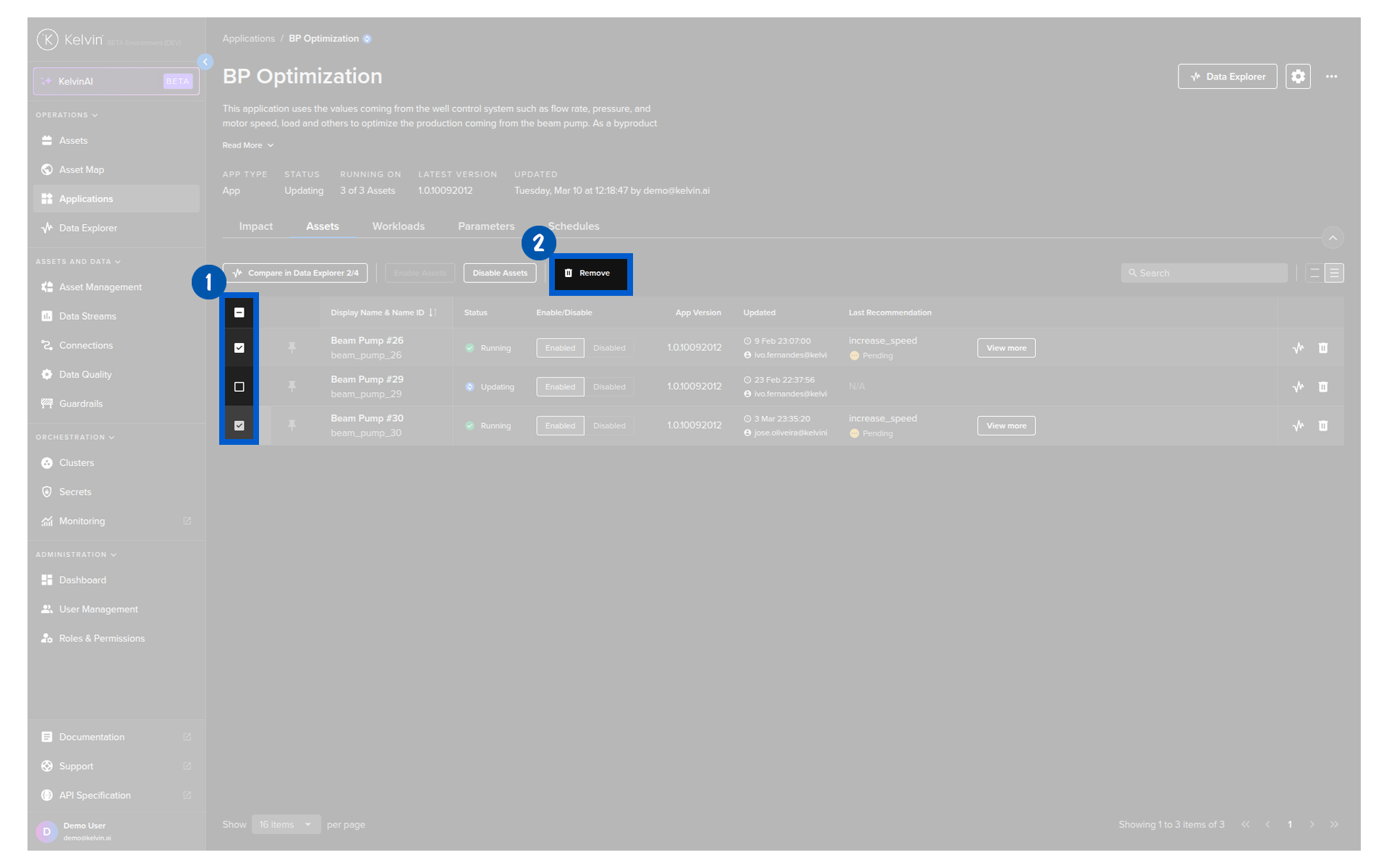Image resolution: width=1389 pixels, height=868 pixels.
Task: Toggle the select-all header checkbox
Action: pyautogui.click(x=239, y=312)
